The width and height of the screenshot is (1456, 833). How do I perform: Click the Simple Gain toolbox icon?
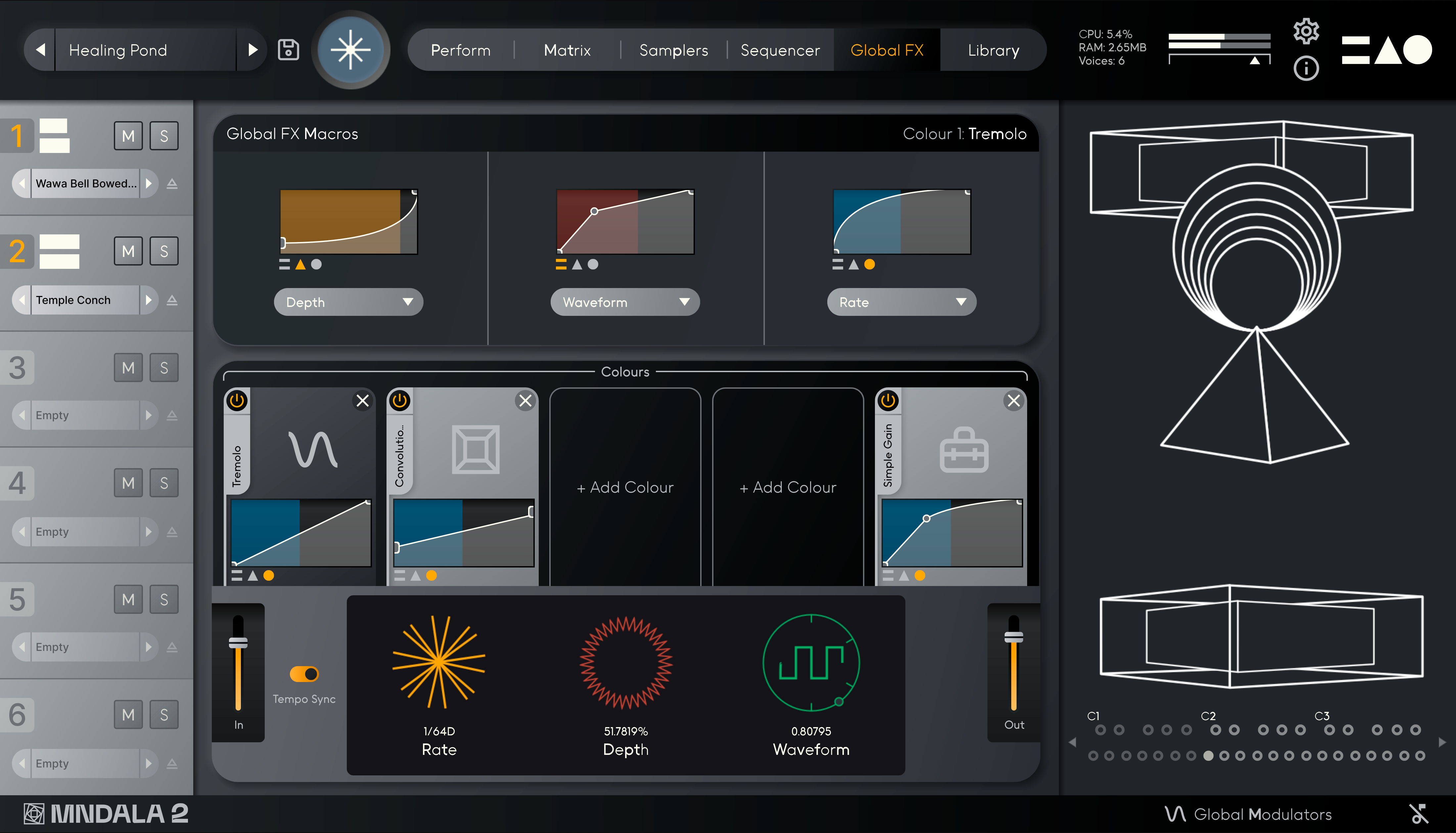pos(964,450)
